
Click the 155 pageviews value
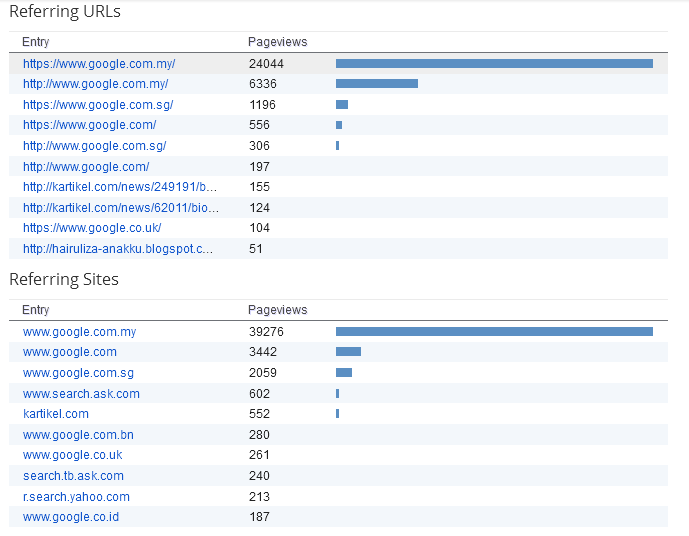tap(259, 187)
